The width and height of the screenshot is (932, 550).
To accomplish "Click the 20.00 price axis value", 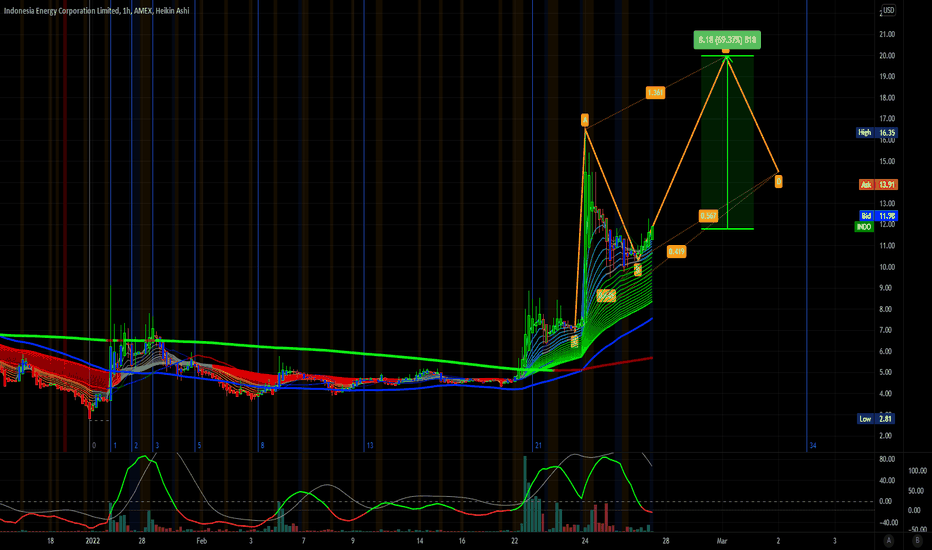I will click(x=887, y=55).
